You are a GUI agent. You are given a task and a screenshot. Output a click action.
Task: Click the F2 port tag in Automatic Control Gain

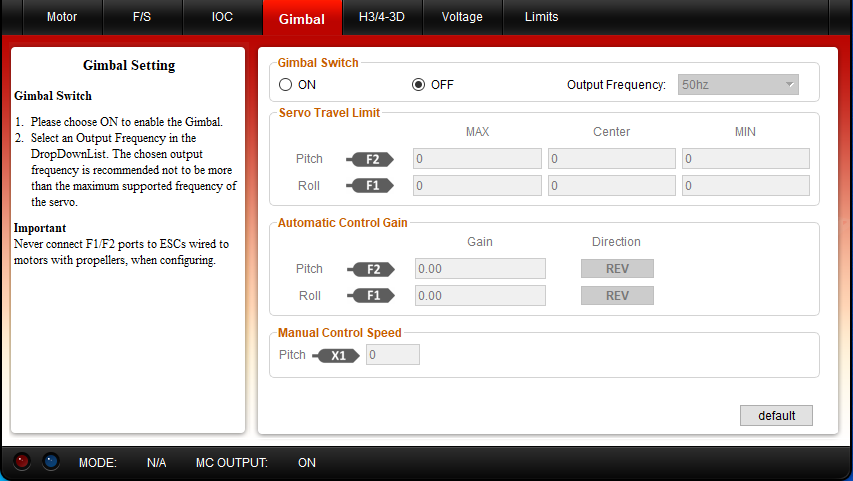[371, 269]
